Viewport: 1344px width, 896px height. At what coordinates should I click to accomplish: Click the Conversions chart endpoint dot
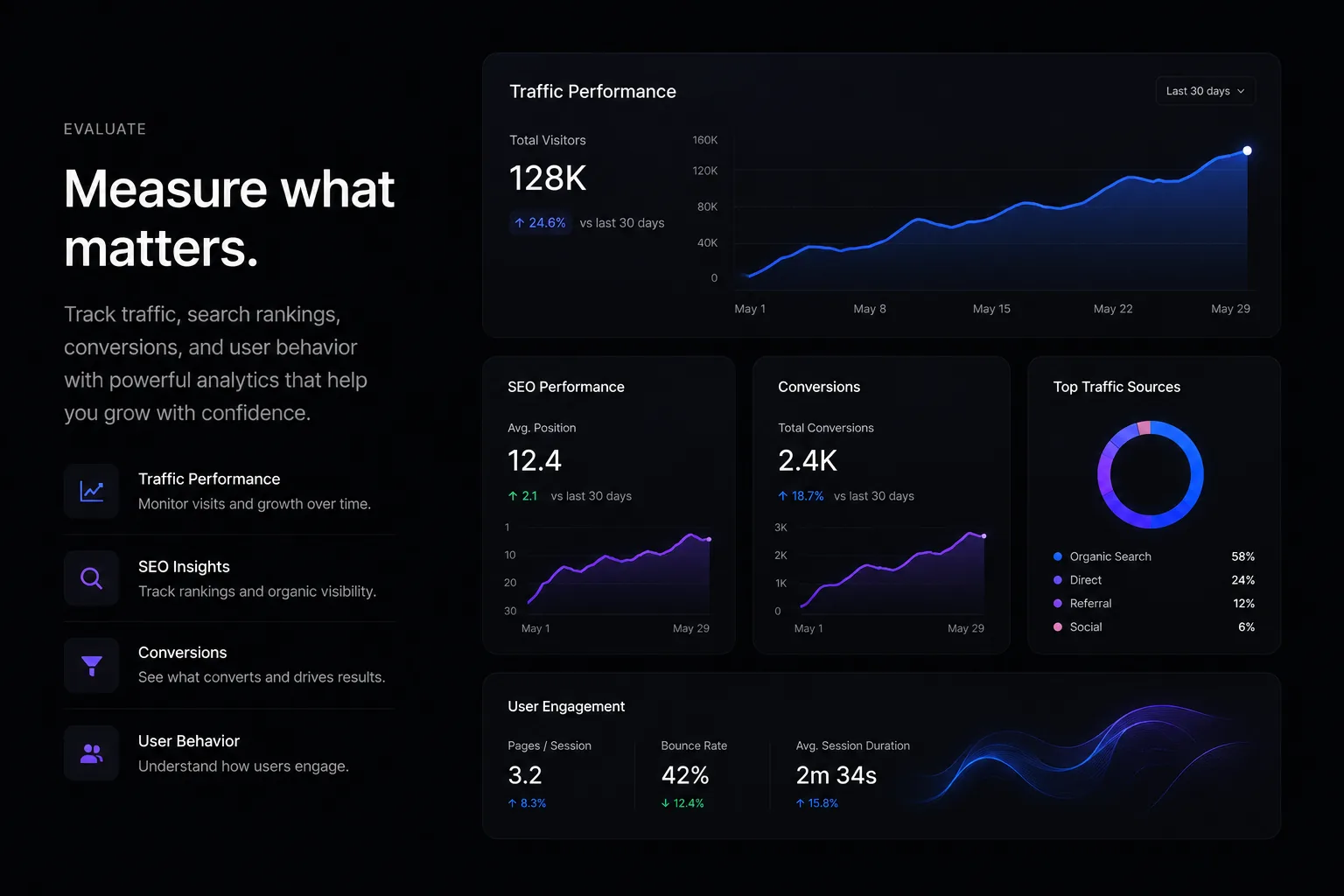point(983,535)
